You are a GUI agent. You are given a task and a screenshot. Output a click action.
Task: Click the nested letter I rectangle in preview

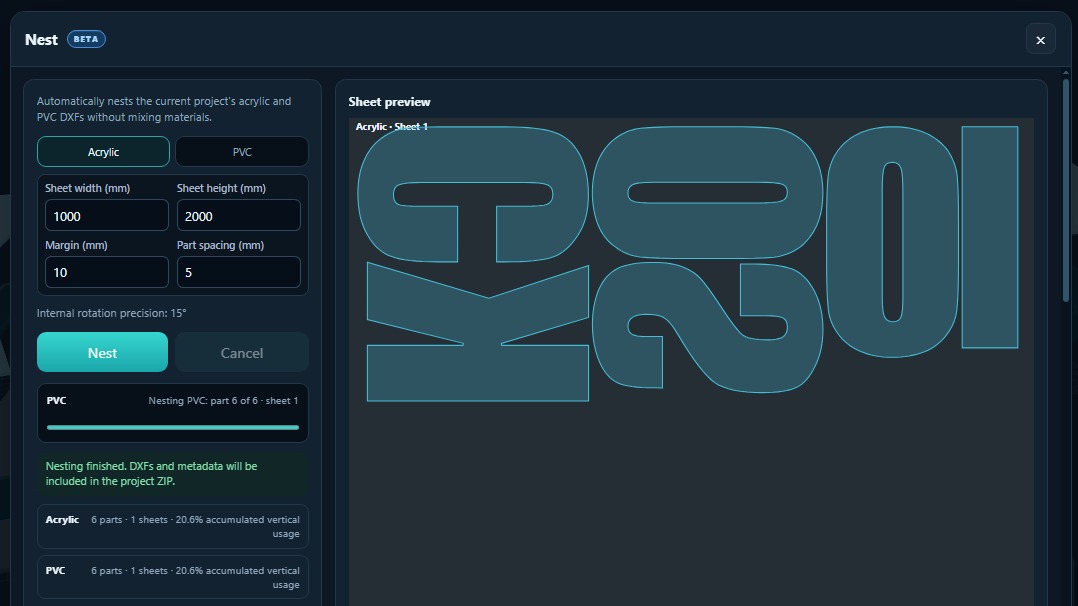989,237
